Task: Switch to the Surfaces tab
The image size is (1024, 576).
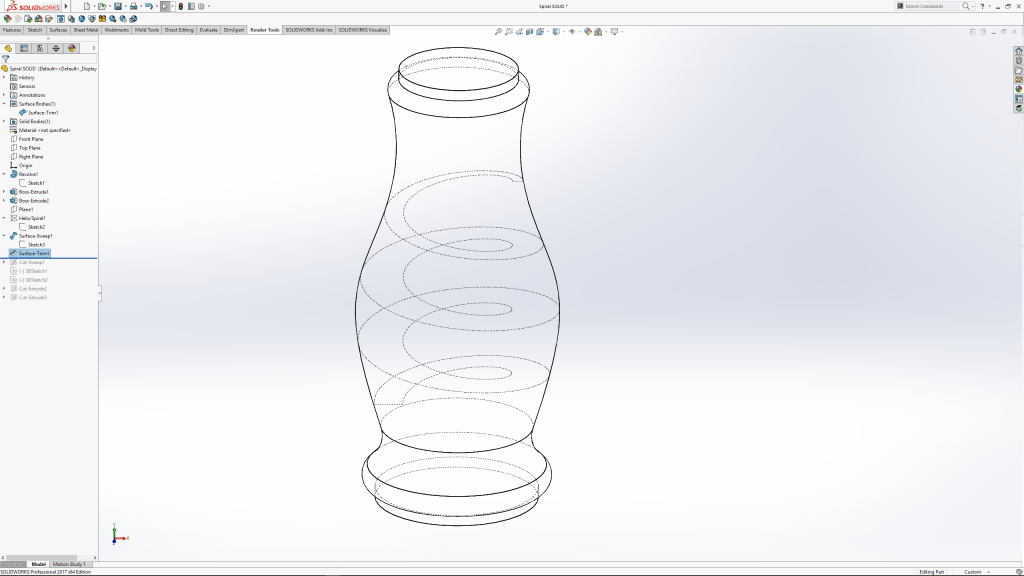Action: 60,30
